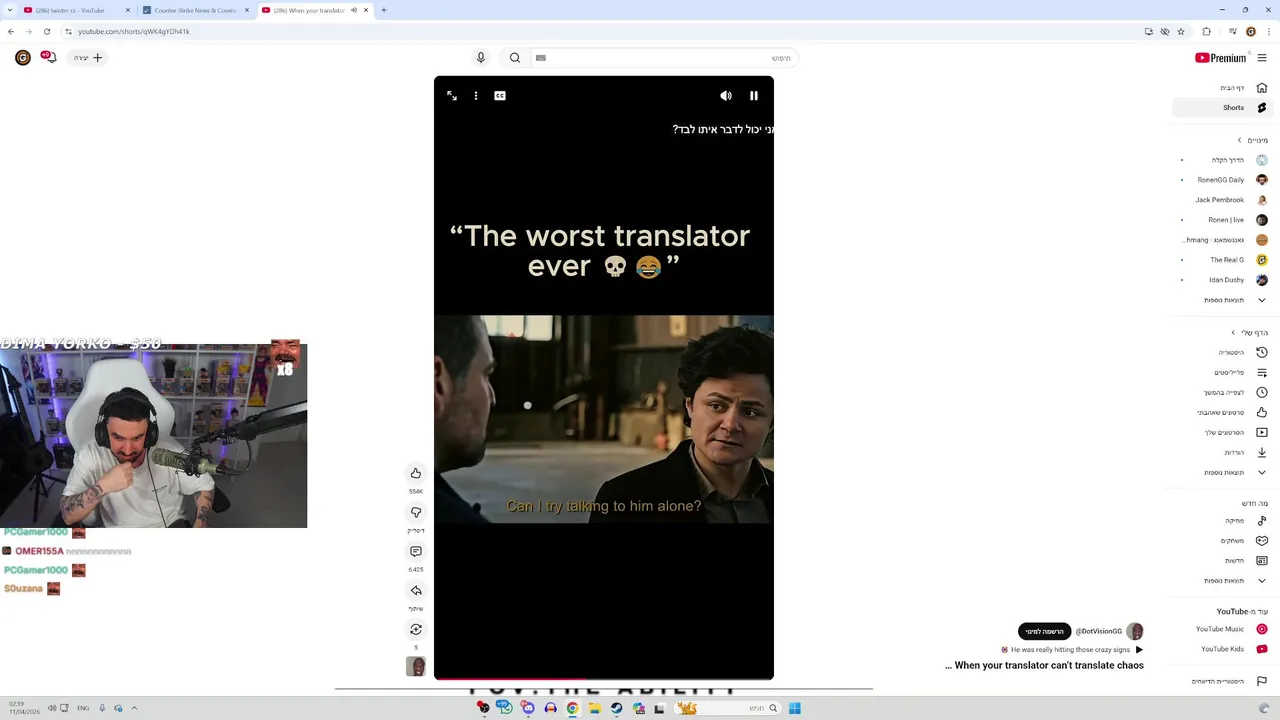Image resolution: width=1280 pixels, height=720 pixels.
Task: Open the comments for the Short
Action: click(416, 551)
